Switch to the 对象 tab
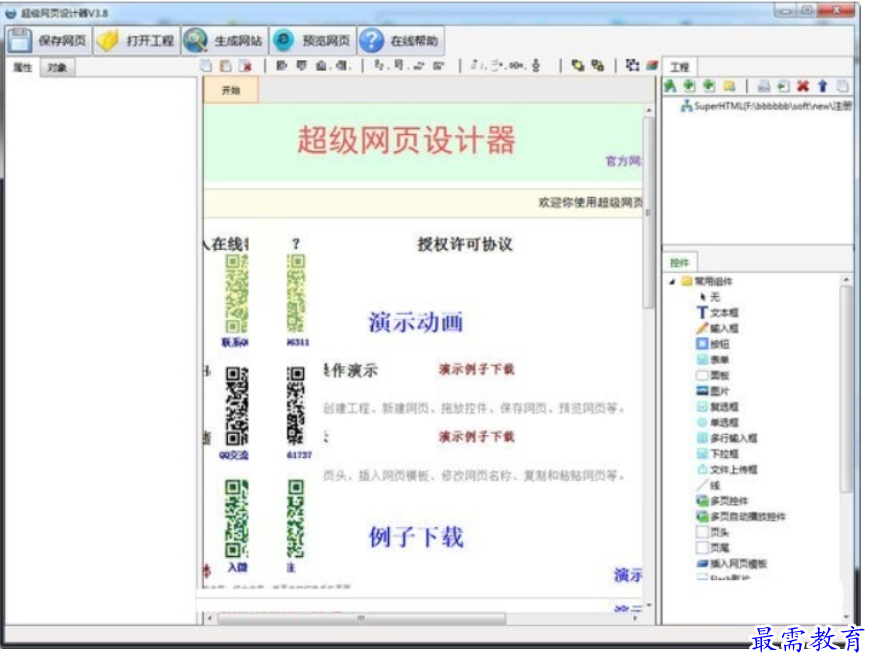 57,67
